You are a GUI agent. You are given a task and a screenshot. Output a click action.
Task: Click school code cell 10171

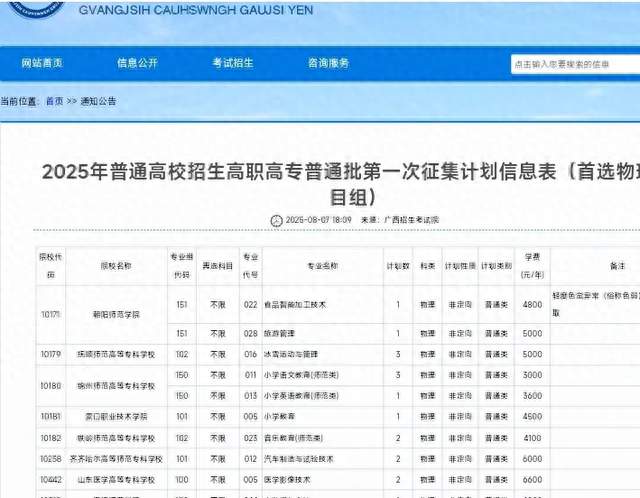point(51,315)
